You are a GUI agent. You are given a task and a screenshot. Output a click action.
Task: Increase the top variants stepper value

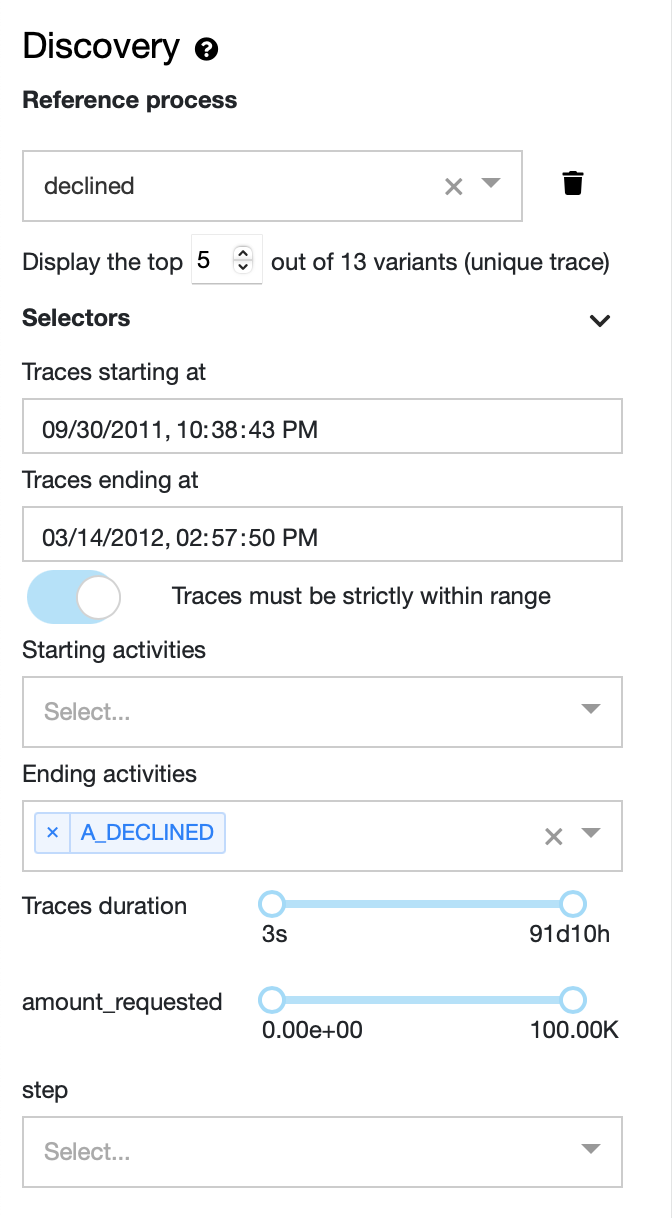(x=243, y=255)
